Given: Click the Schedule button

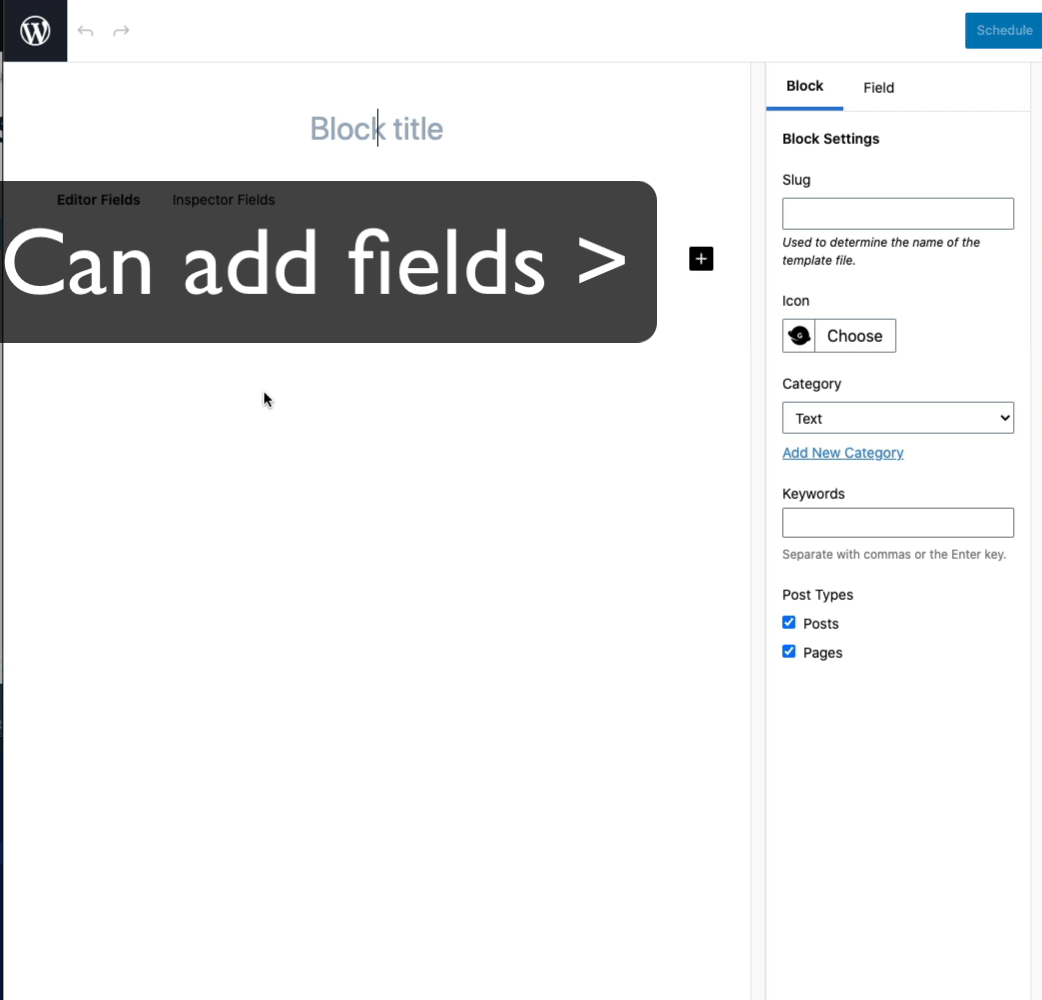Looking at the screenshot, I should 1003,31.
